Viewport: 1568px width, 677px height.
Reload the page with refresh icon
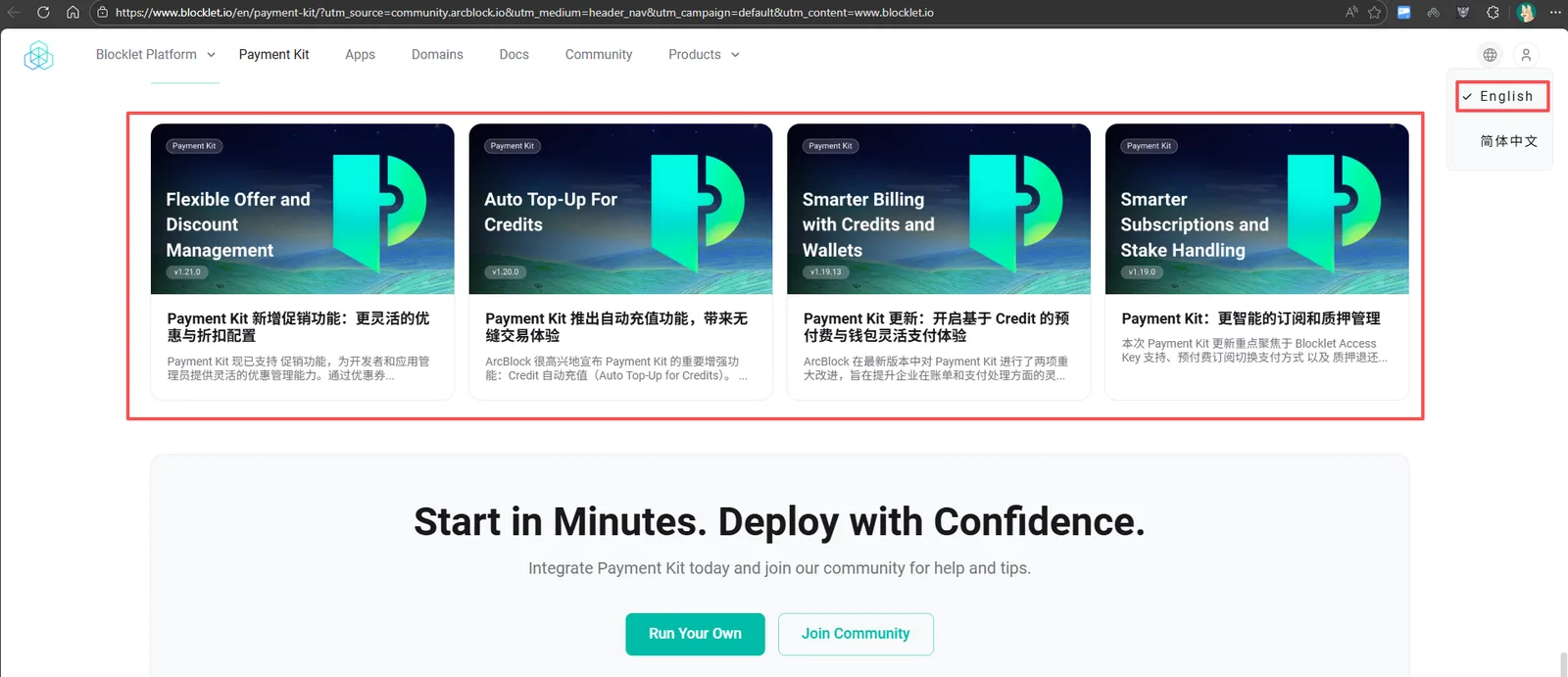pos(43,13)
